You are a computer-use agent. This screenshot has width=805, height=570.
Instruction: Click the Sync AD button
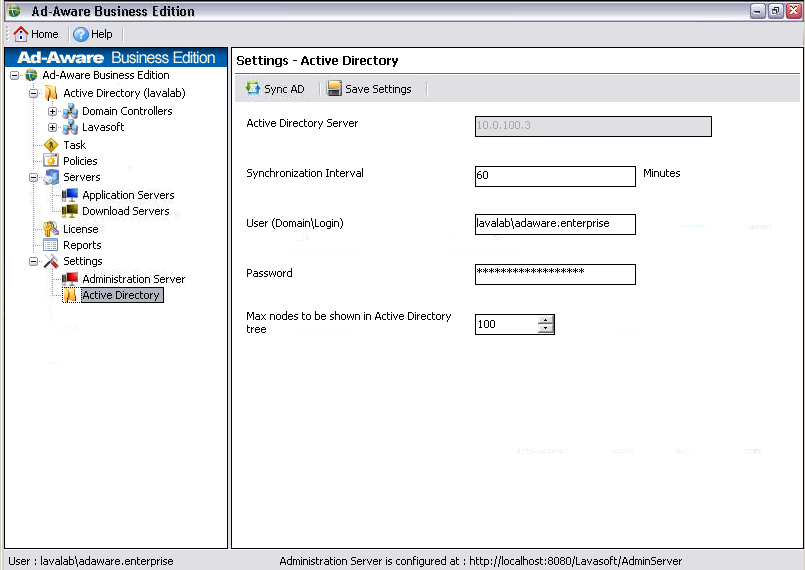[275, 89]
